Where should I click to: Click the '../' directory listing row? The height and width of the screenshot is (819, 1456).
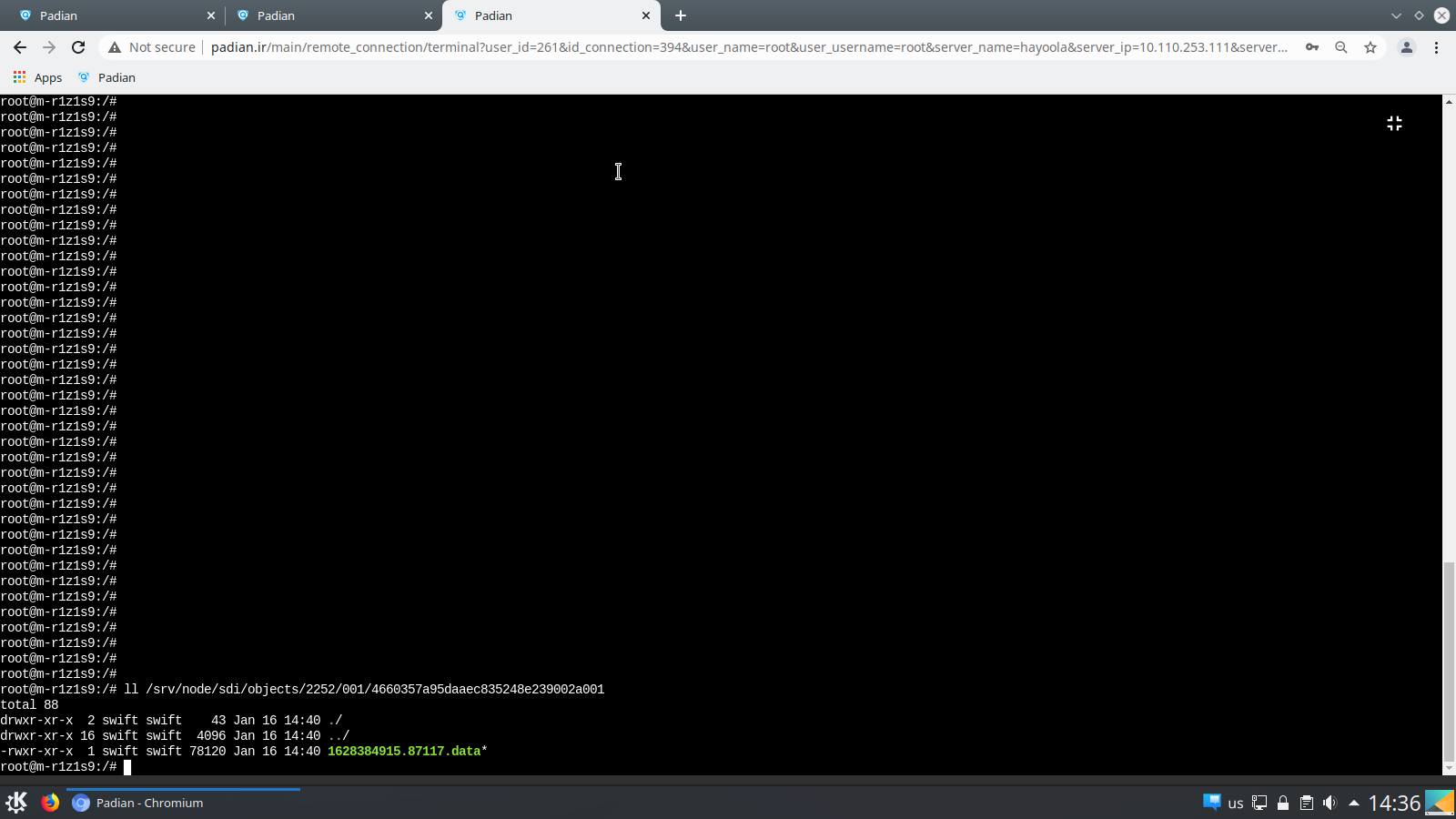(x=175, y=736)
